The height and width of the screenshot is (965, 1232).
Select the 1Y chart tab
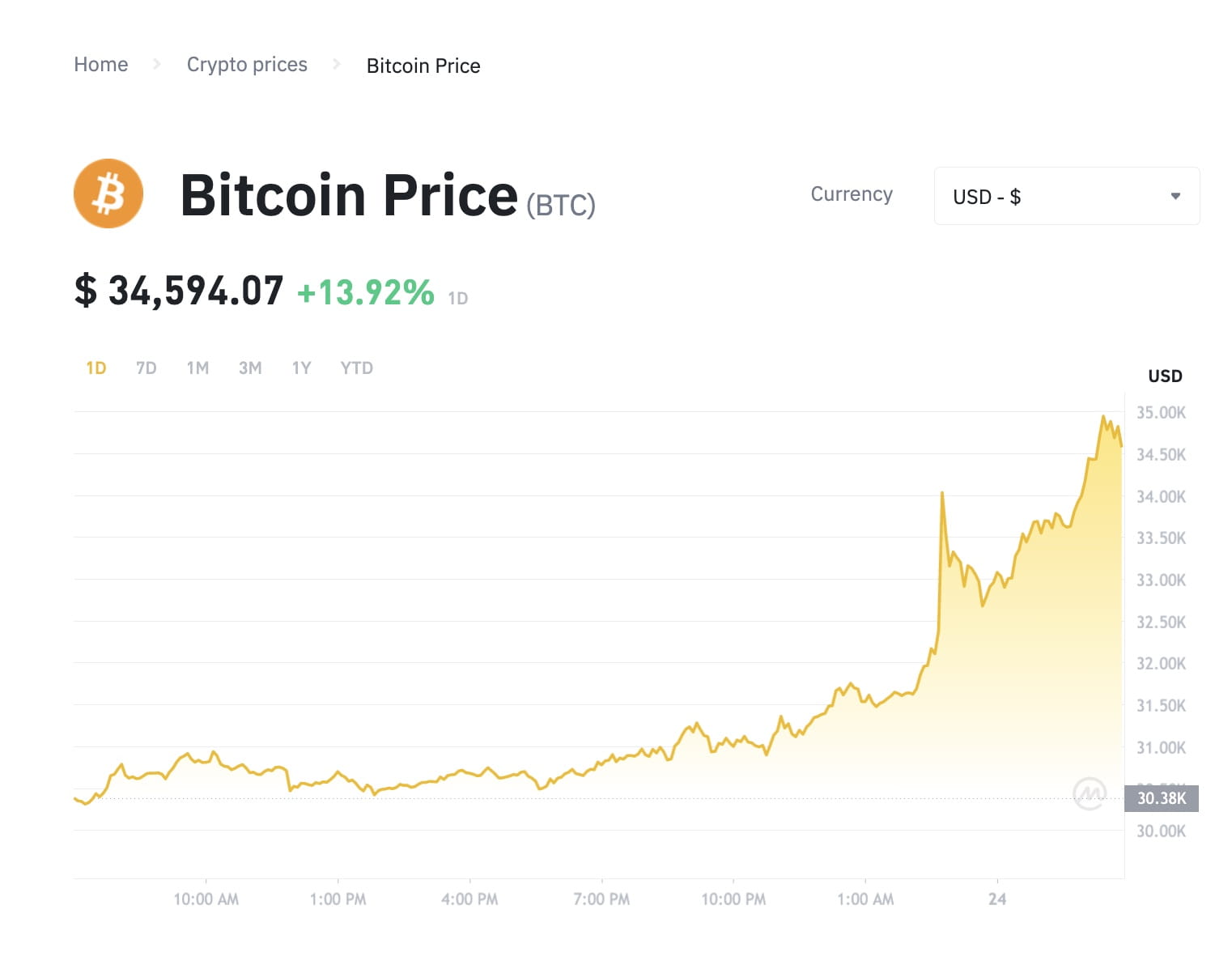click(300, 368)
